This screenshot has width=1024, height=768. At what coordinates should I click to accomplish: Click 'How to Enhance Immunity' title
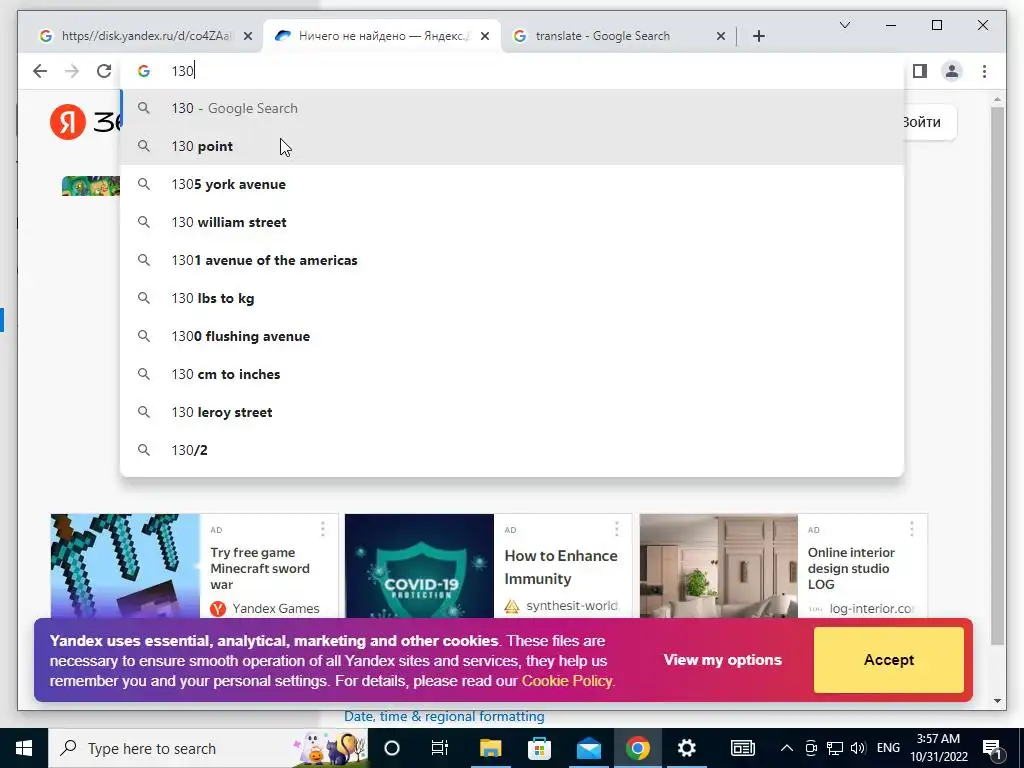561,567
